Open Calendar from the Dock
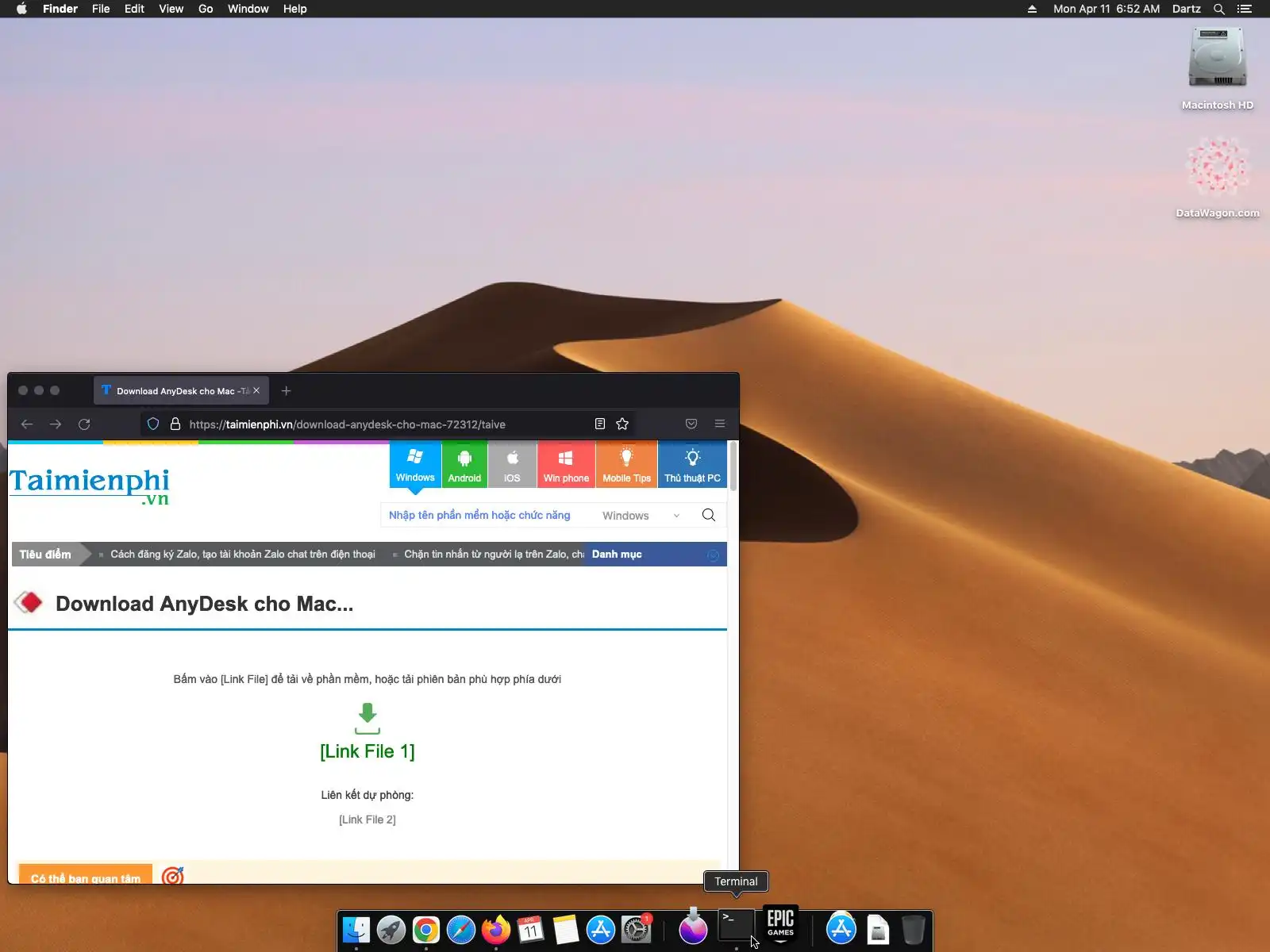Image resolution: width=1270 pixels, height=952 pixels. pyautogui.click(x=531, y=930)
